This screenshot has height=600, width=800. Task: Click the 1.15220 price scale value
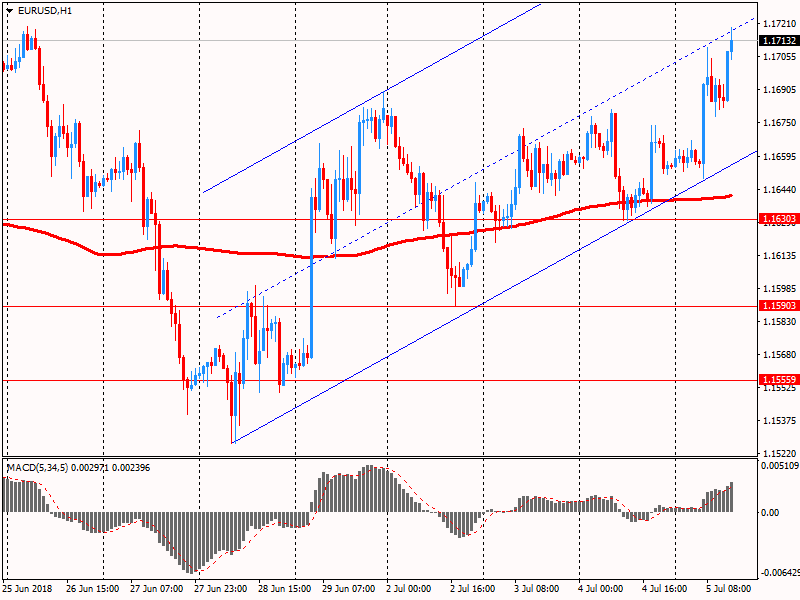(x=780, y=454)
